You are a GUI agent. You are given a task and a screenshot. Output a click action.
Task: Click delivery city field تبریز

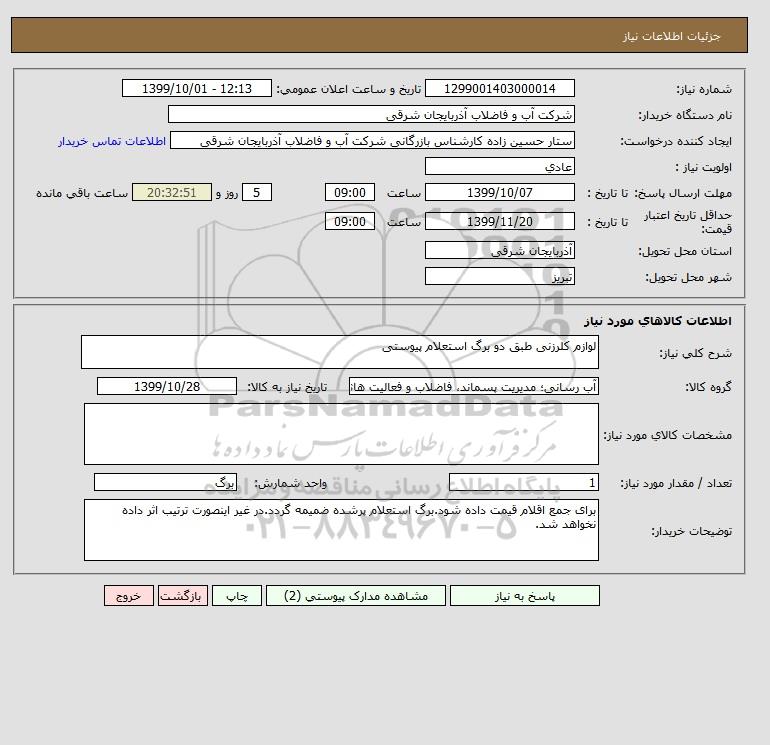click(499, 276)
